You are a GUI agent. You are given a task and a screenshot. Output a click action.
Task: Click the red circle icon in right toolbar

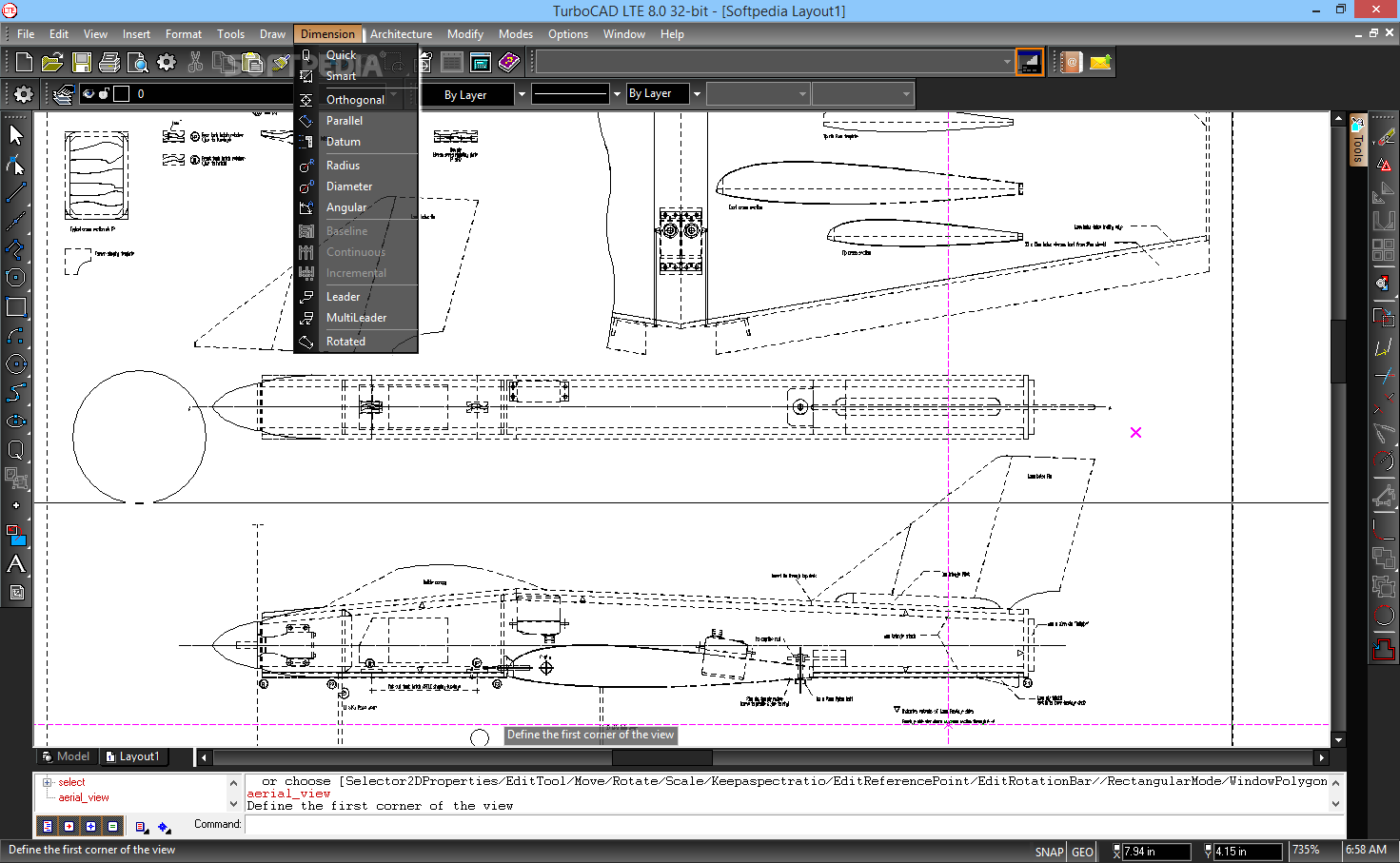click(x=1384, y=617)
